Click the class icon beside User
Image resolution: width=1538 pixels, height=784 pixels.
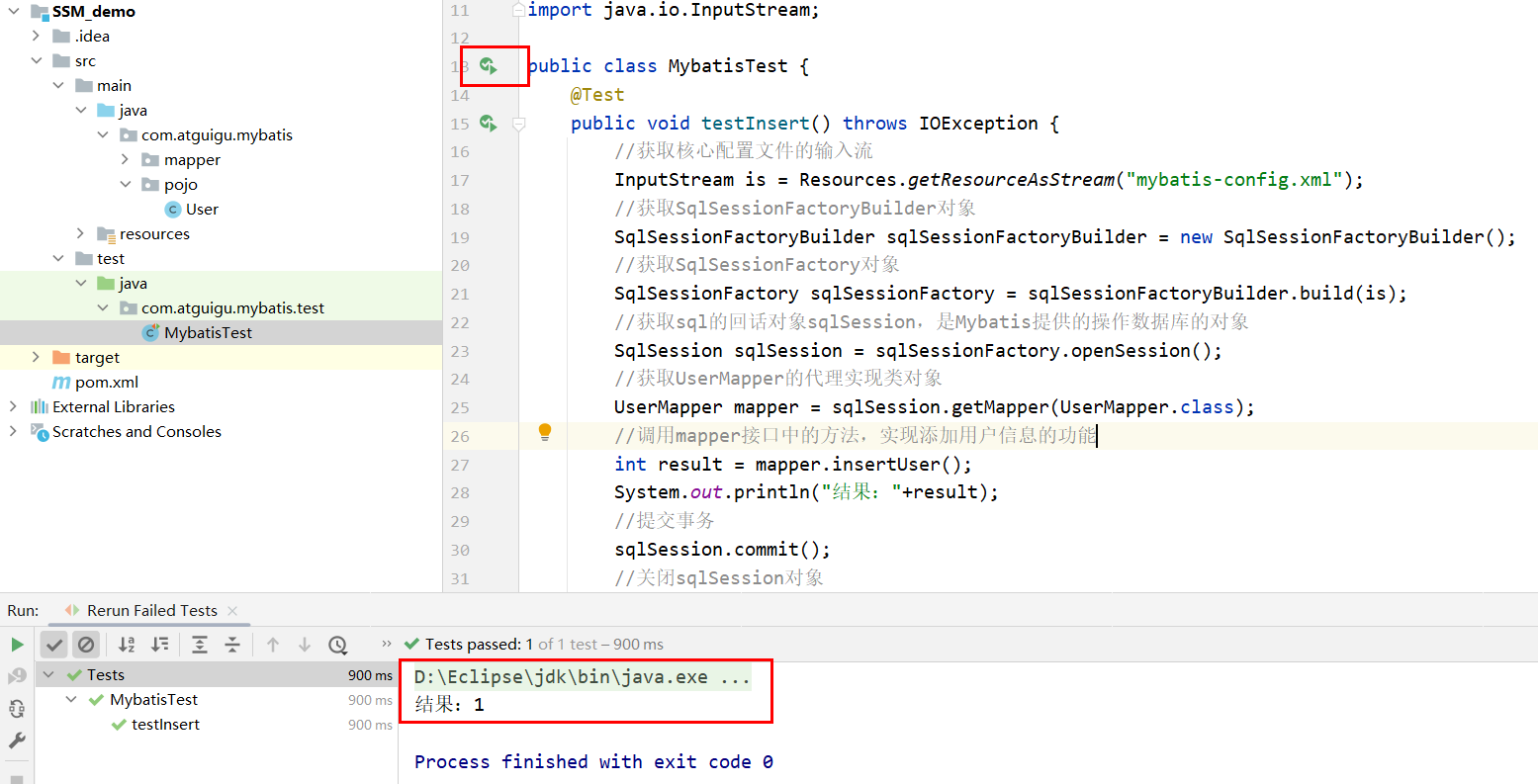(173, 210)
